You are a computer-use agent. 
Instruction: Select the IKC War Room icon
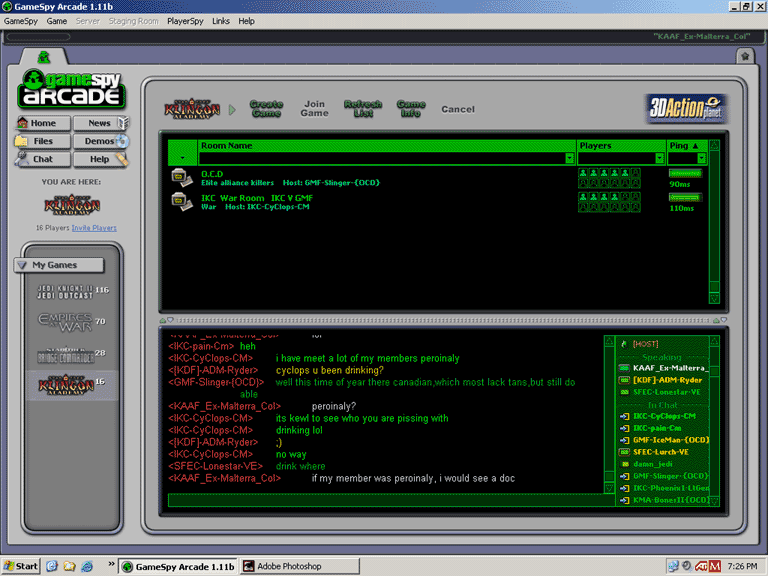pyautogui.click(x=182, y=201)
